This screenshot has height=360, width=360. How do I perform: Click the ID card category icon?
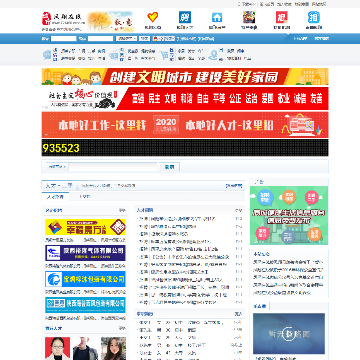point(114,55)
